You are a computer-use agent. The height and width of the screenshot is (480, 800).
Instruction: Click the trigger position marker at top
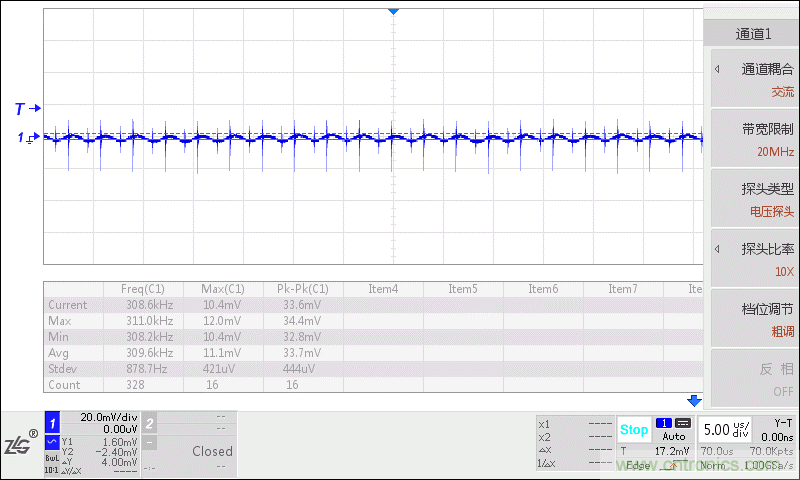[394, 10]
